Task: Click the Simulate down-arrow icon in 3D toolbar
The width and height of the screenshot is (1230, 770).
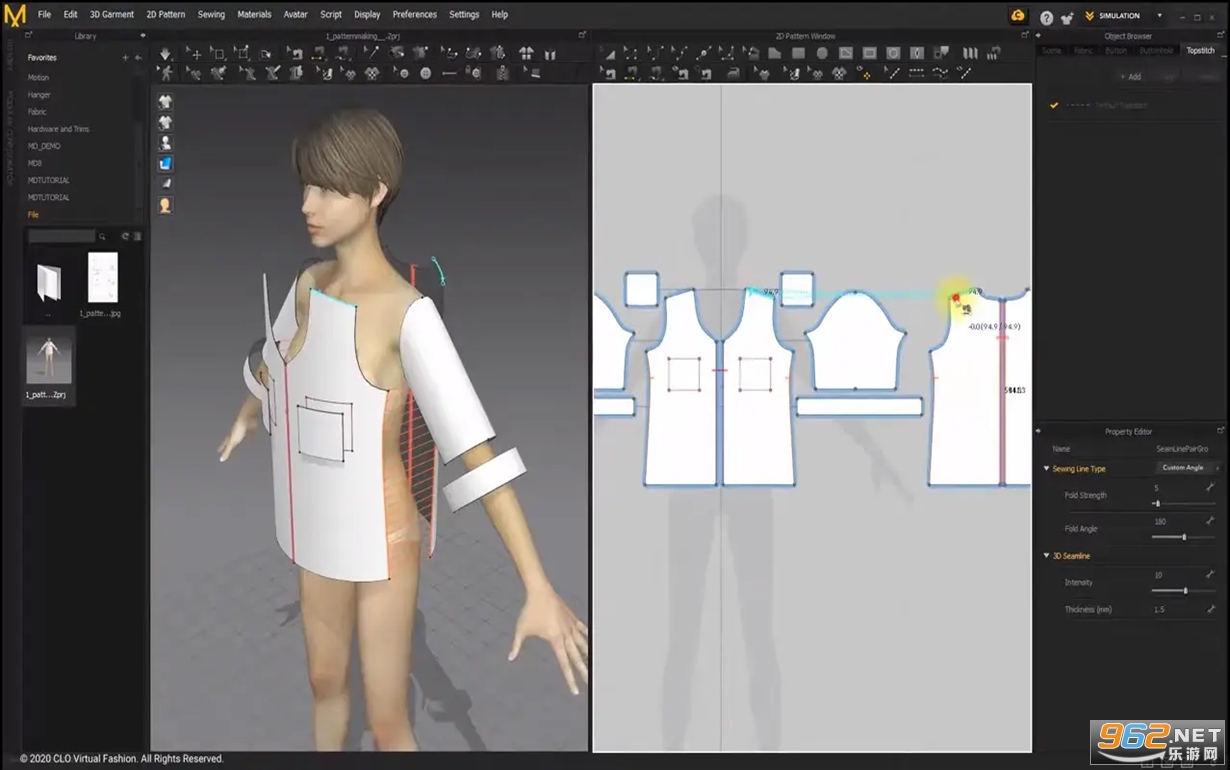Action: pos(165,54)
